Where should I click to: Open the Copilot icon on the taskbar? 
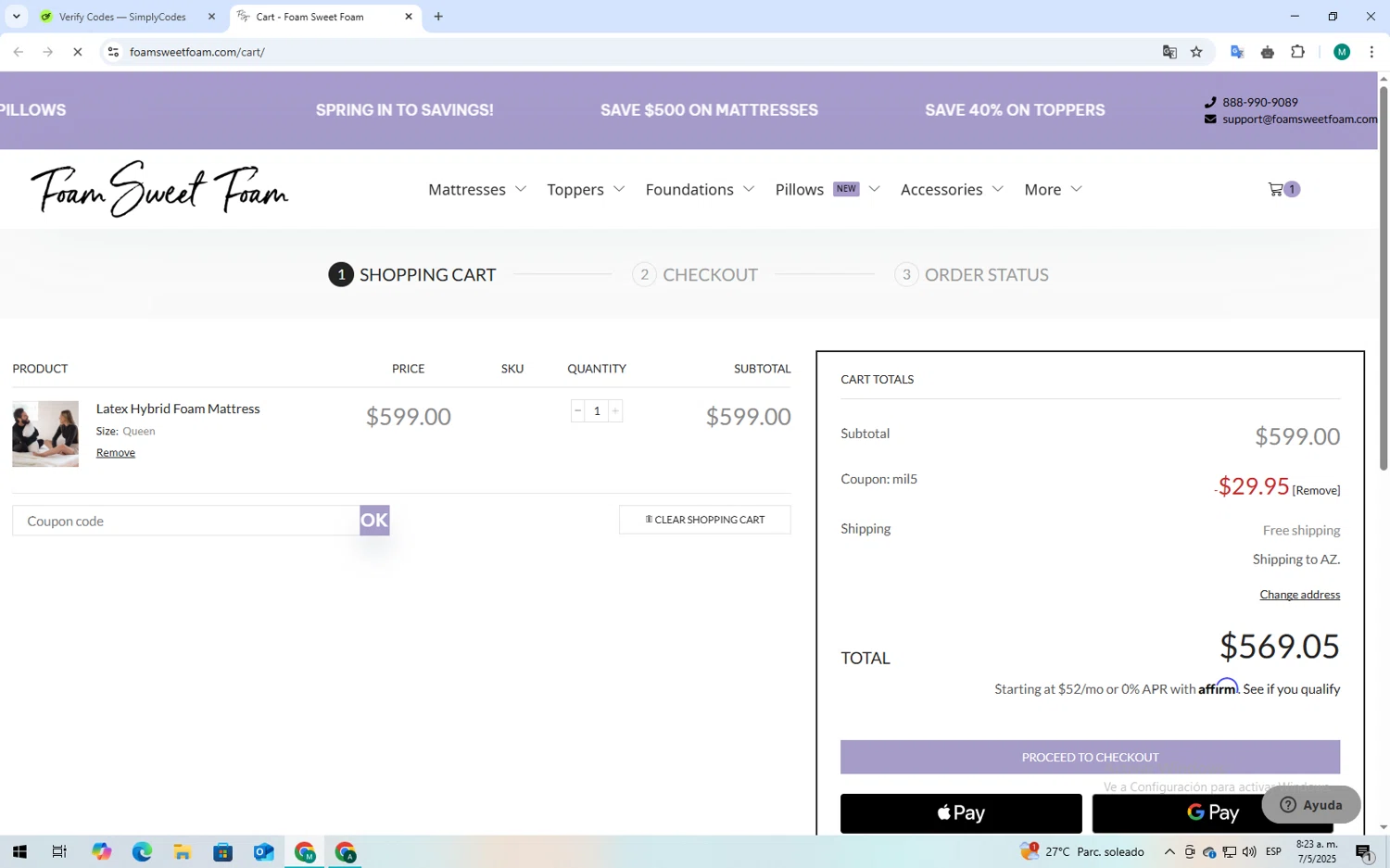101,852
